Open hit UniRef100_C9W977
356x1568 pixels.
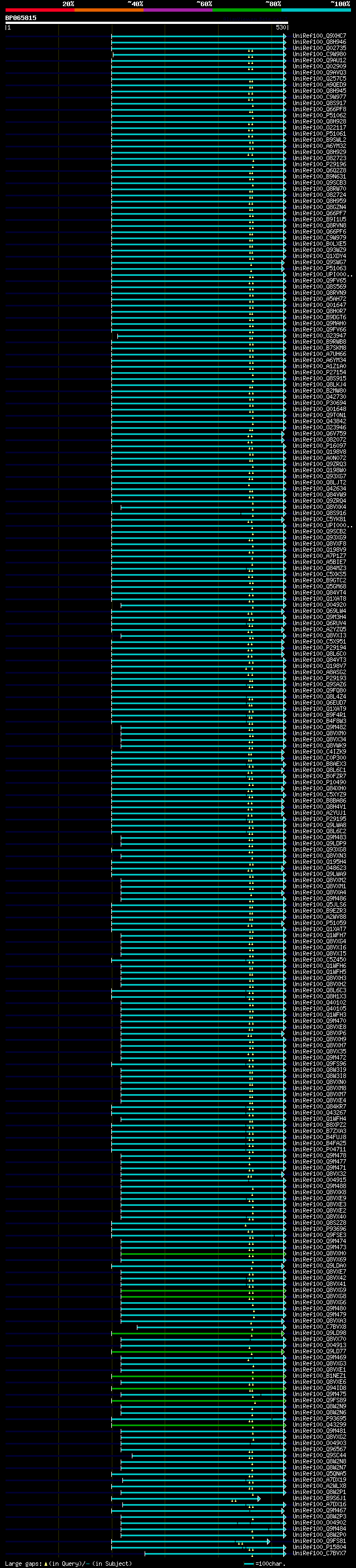tap(319, 97)
